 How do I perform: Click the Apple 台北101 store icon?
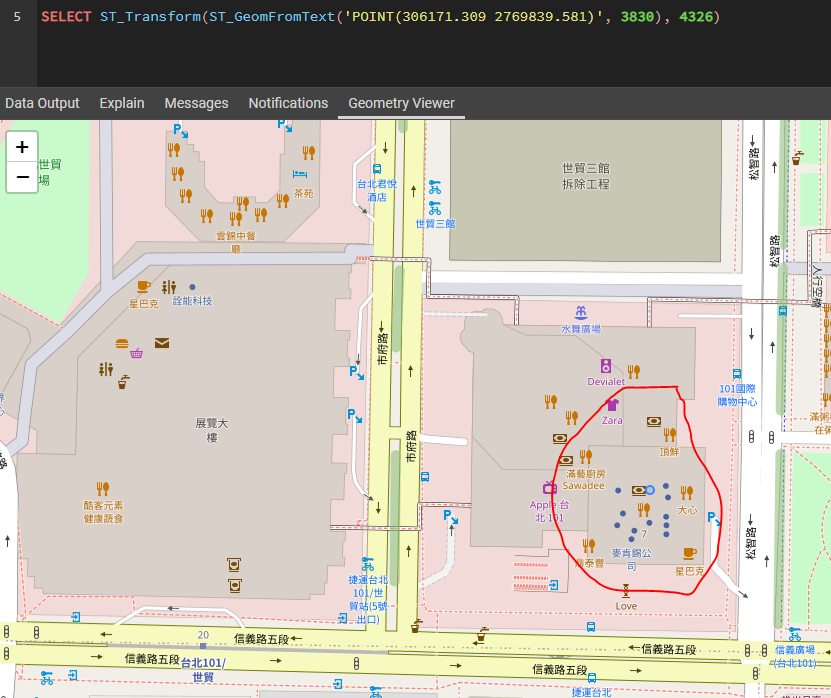(549, 487)
